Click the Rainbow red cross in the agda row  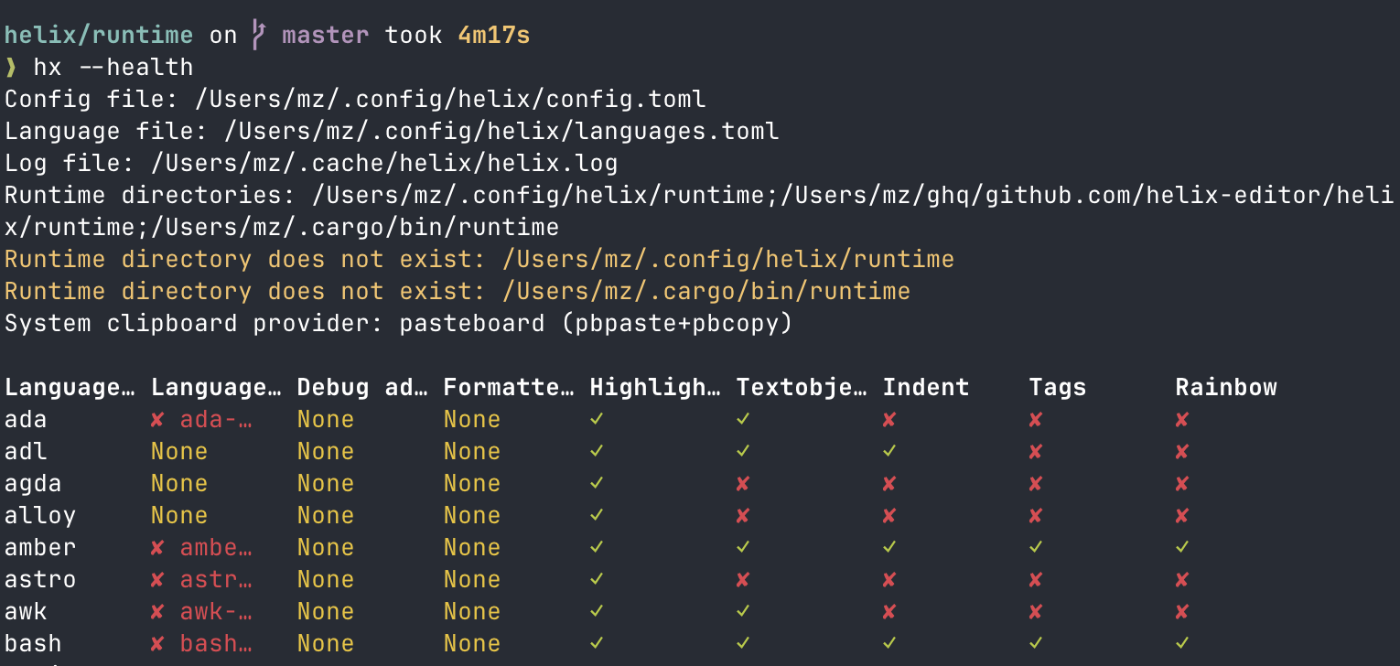1182,484
